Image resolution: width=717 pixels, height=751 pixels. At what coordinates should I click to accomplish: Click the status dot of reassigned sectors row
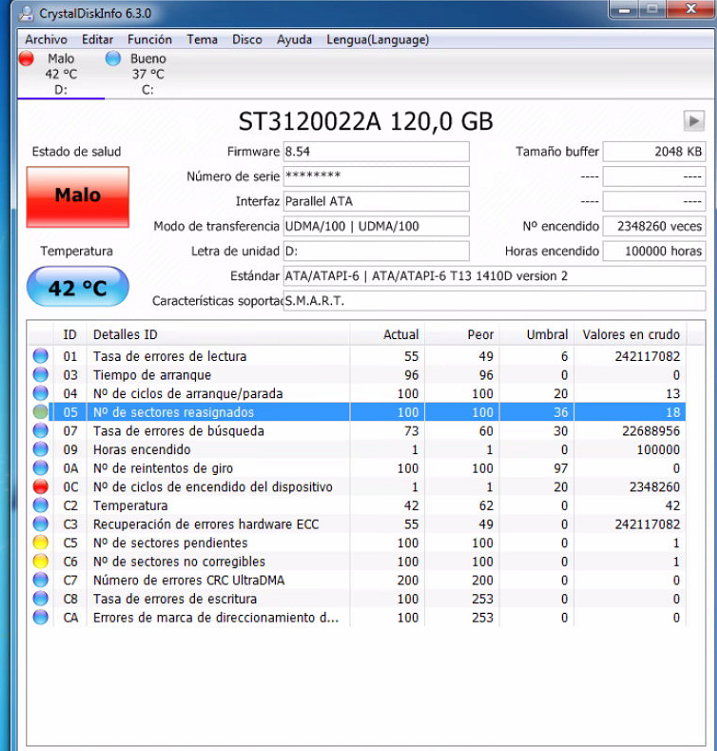tap(40, 412)
